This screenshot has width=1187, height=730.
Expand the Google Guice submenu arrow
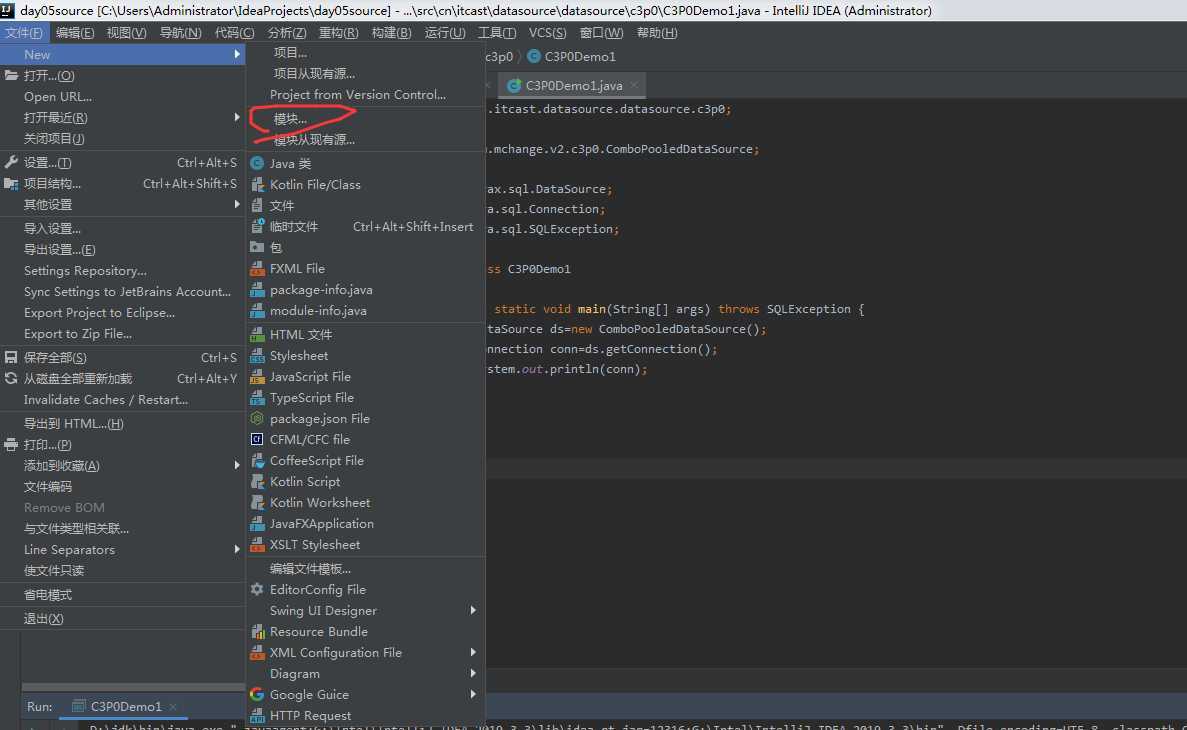pyautogui.click(x=473, y=694)
